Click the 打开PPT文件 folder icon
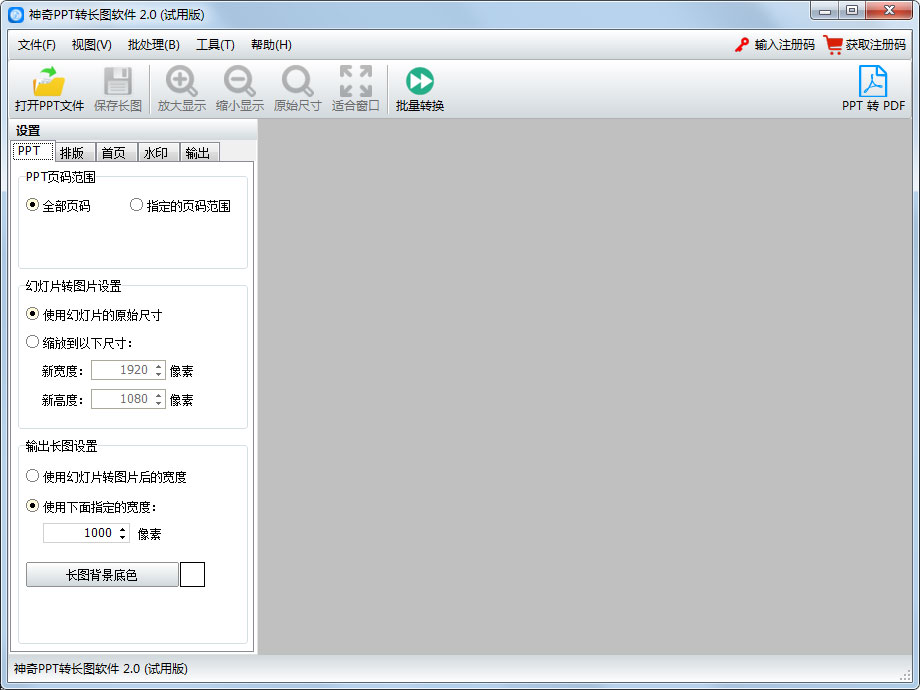This screenshot has height=690, width=920. tap(49, 82)
